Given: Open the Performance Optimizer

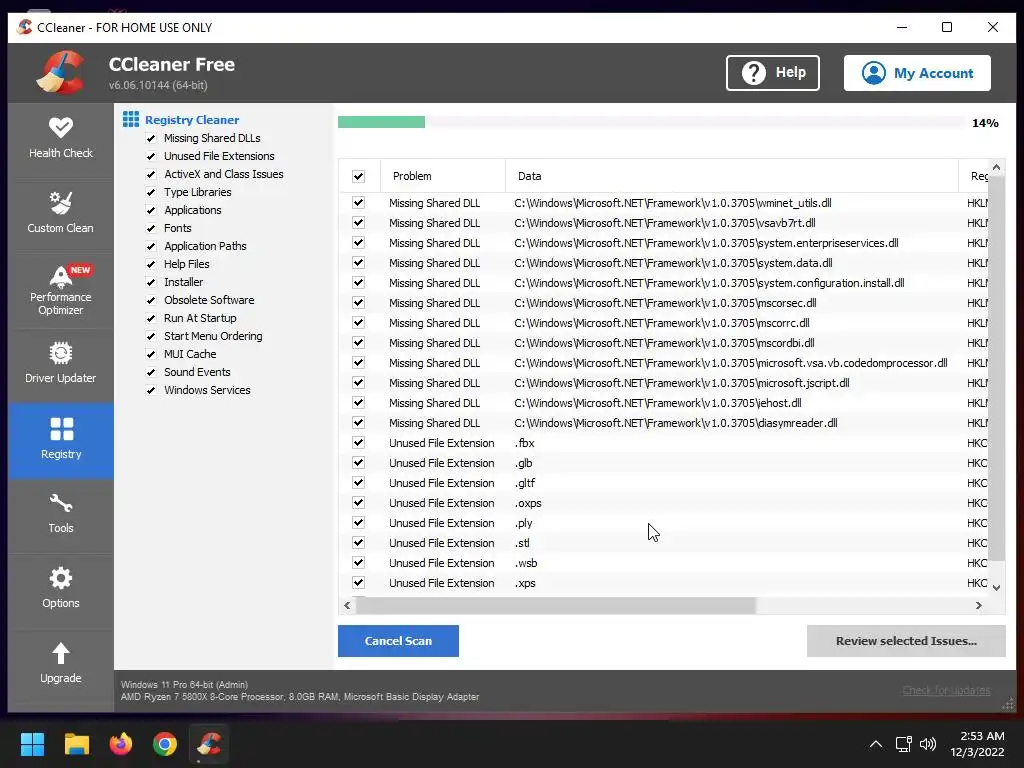Looking at the screenshot, I should [x=61, y=291].
